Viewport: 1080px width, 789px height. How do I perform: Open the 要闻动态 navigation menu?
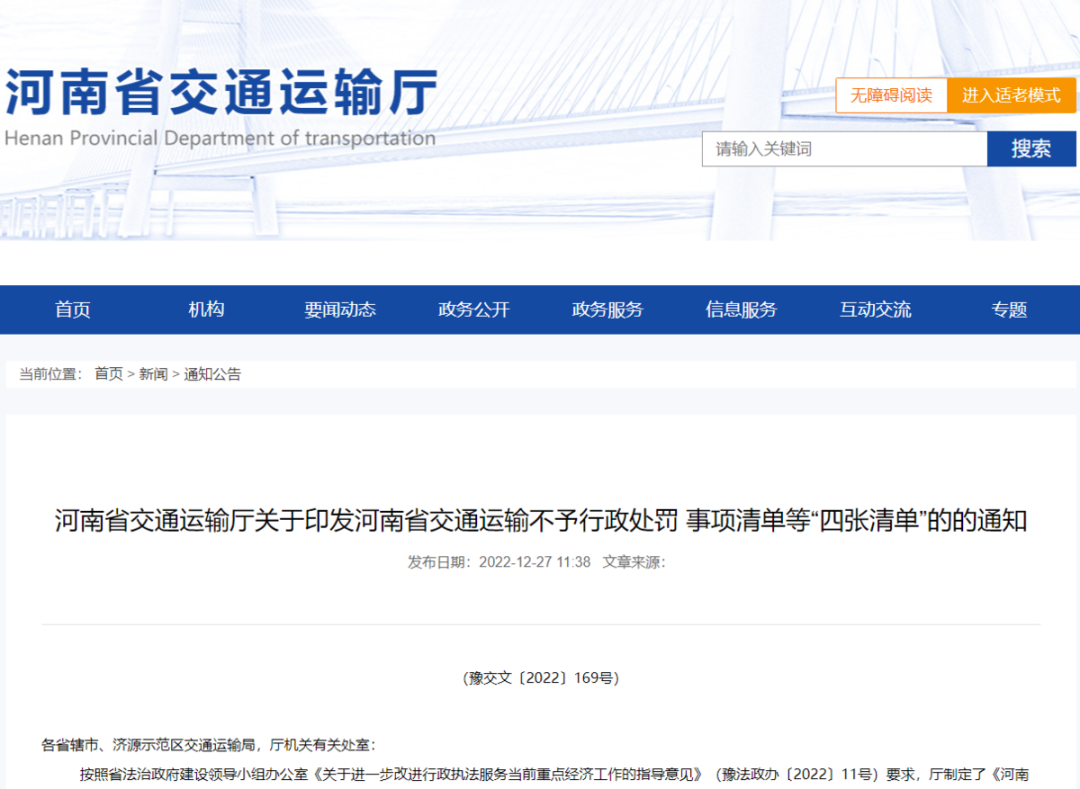[340, 310]
